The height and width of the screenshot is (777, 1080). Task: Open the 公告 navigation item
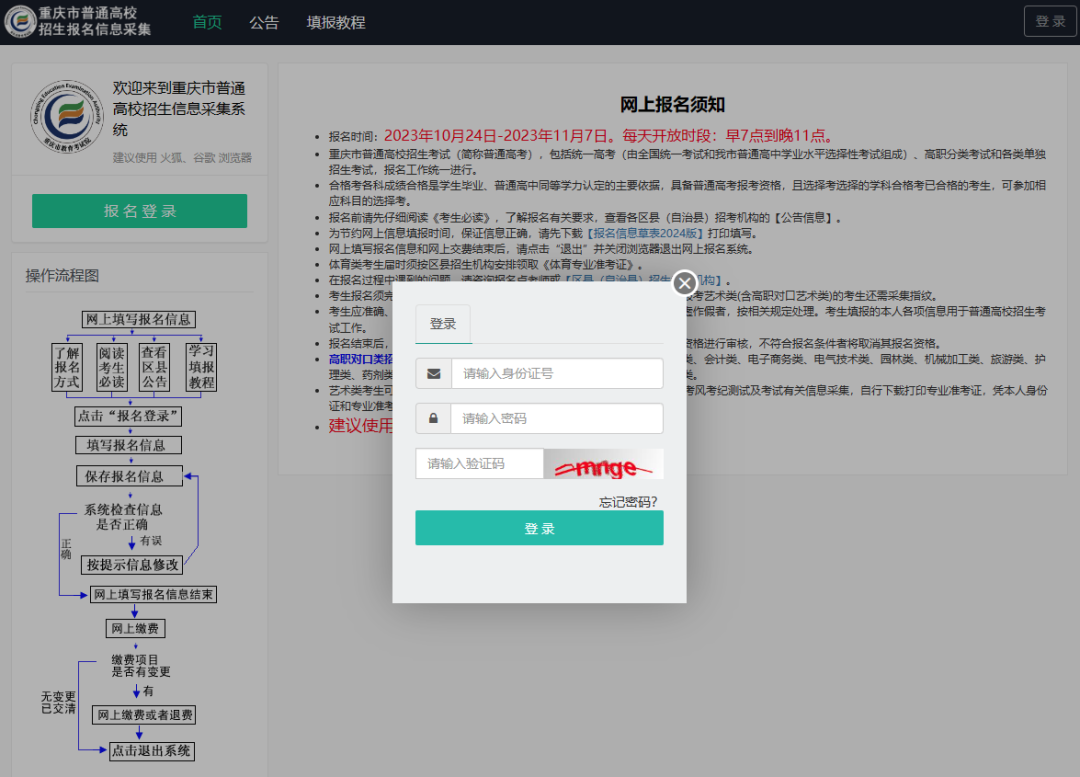coord(264,22)
